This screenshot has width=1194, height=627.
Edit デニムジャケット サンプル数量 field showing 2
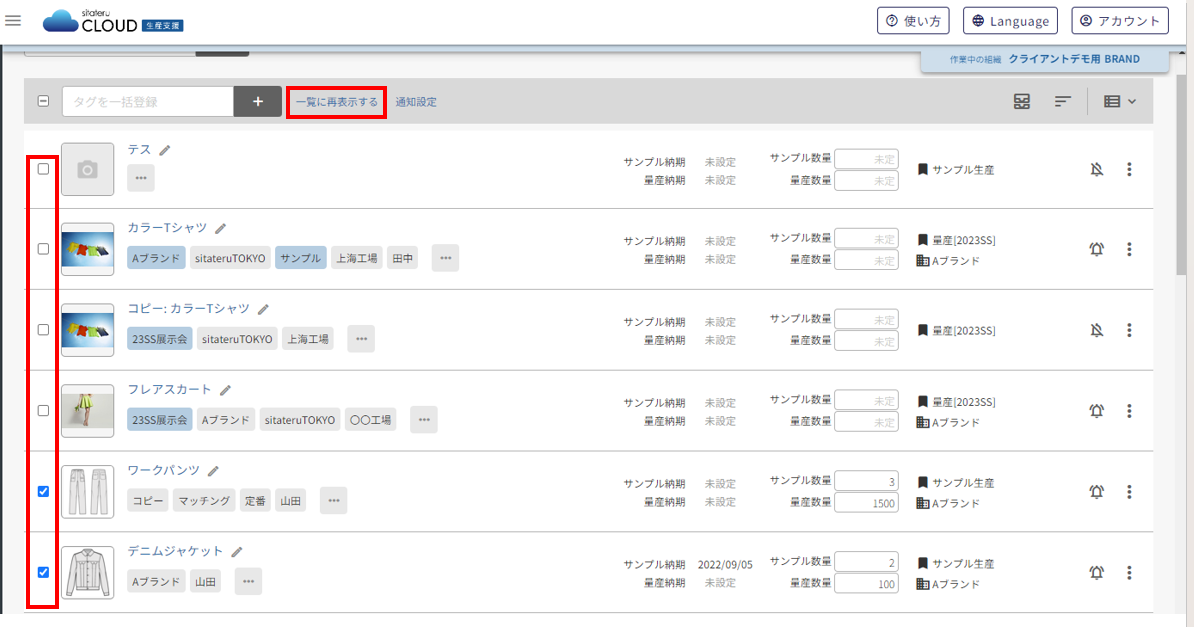867,562
